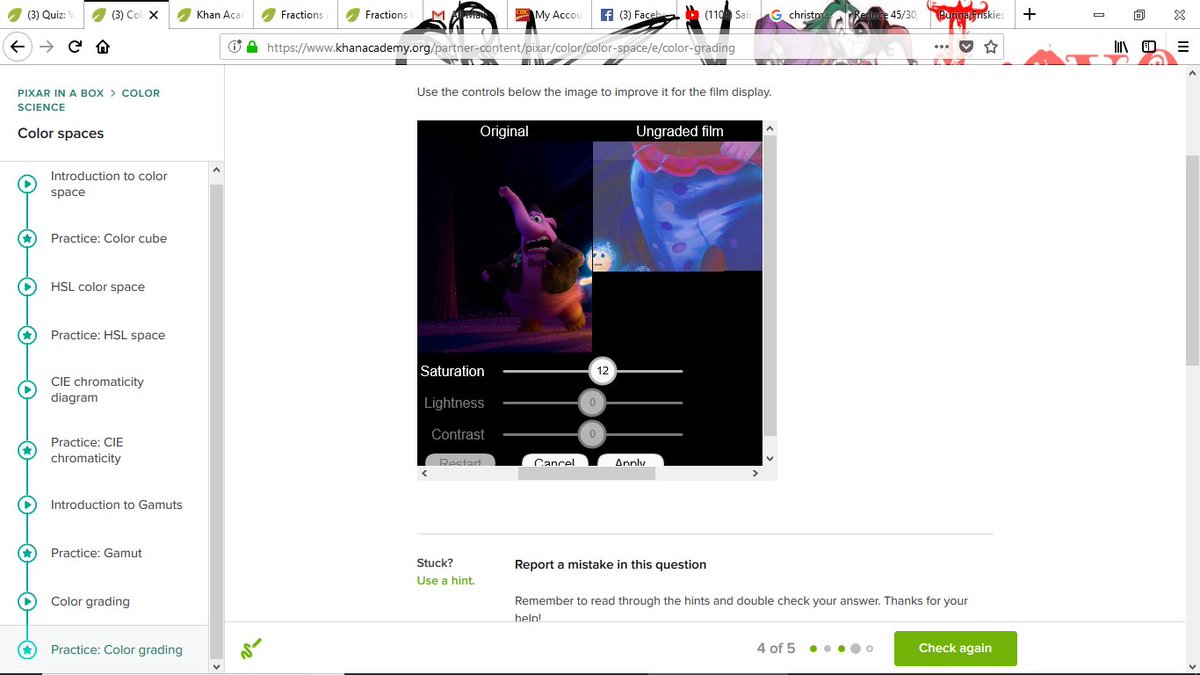
Task: Click Report a mistake in this question
Action: point(610,565)
